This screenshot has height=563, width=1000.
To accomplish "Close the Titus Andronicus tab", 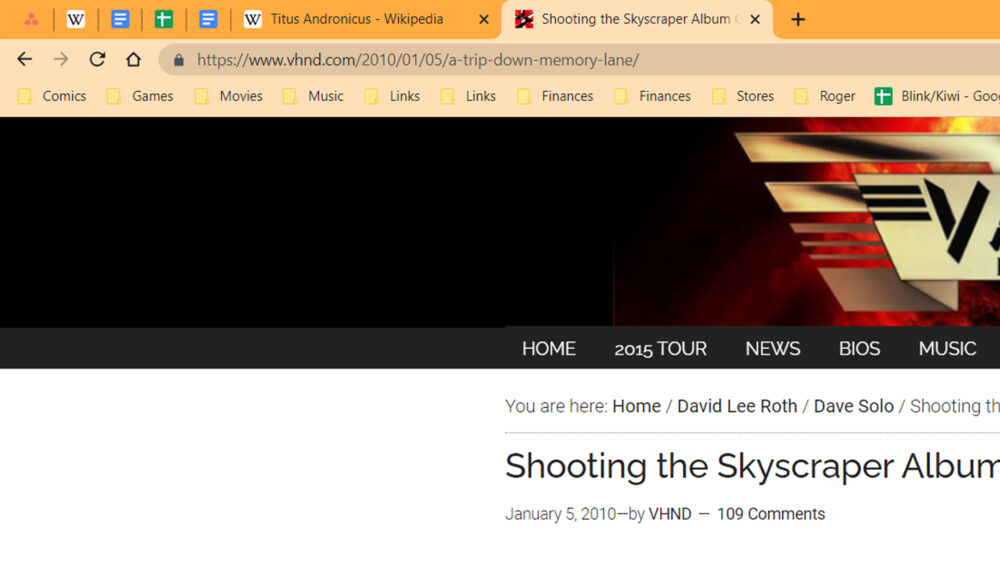I will pyautogui.click(x=484, y=19).
